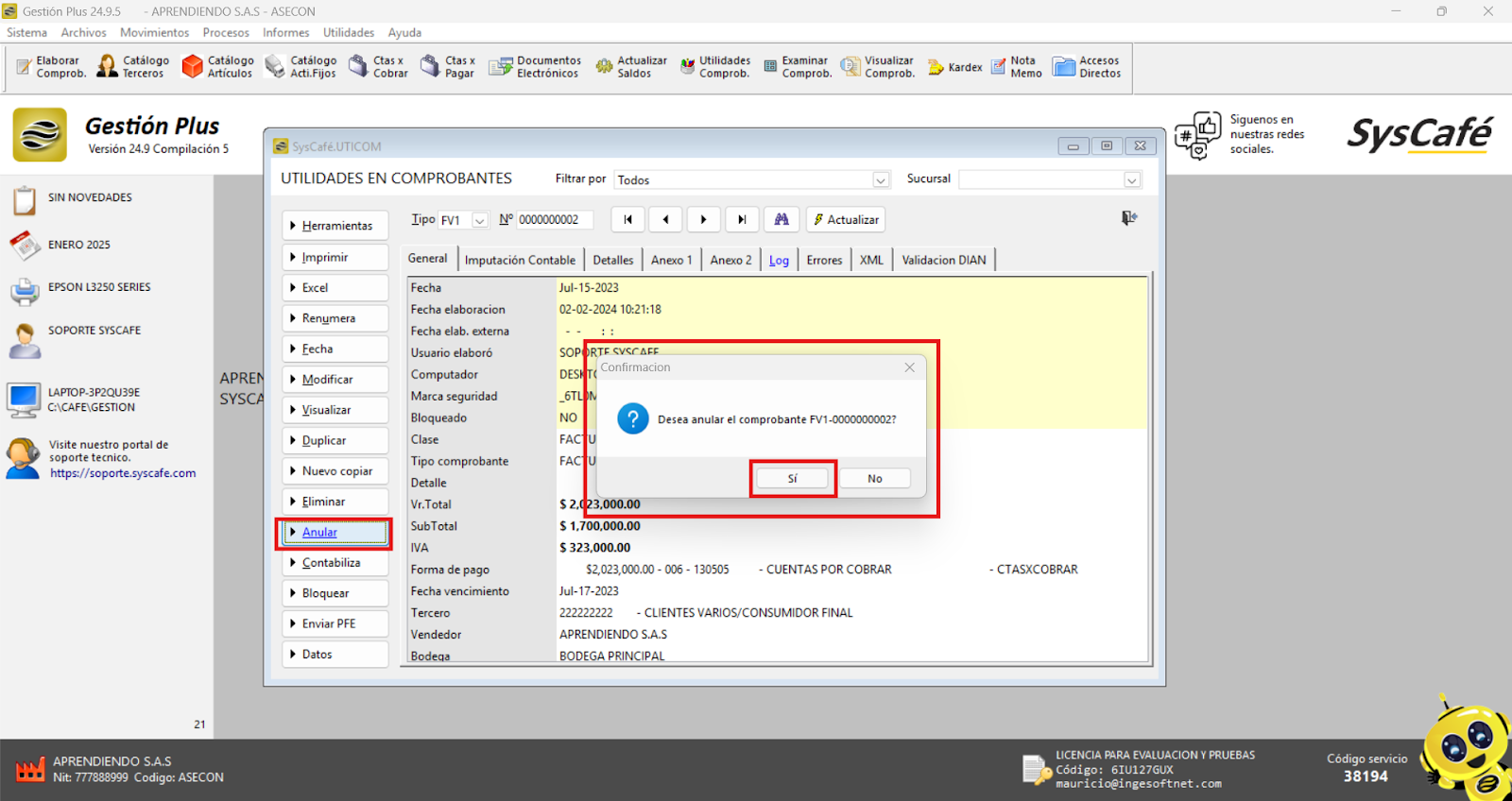Expand the Herramientas side menu
Image resolution: width=1512 pixels, height=801 pixels.
pyautogui.click(x=335, y=226)
